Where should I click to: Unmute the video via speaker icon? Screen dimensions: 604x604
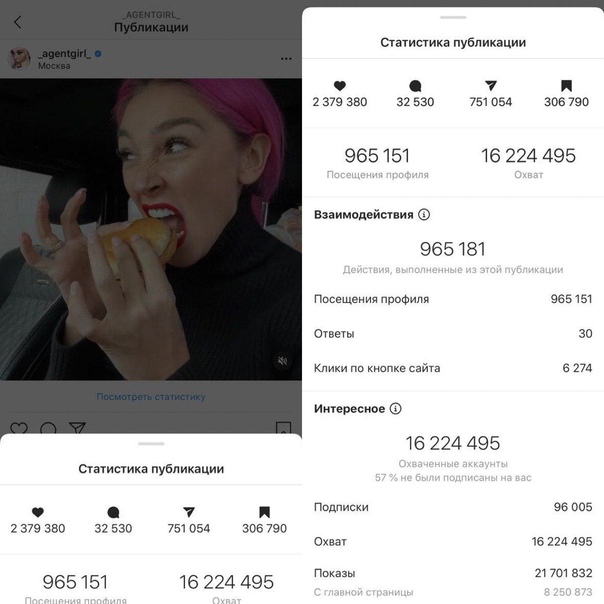pos(282,361)
